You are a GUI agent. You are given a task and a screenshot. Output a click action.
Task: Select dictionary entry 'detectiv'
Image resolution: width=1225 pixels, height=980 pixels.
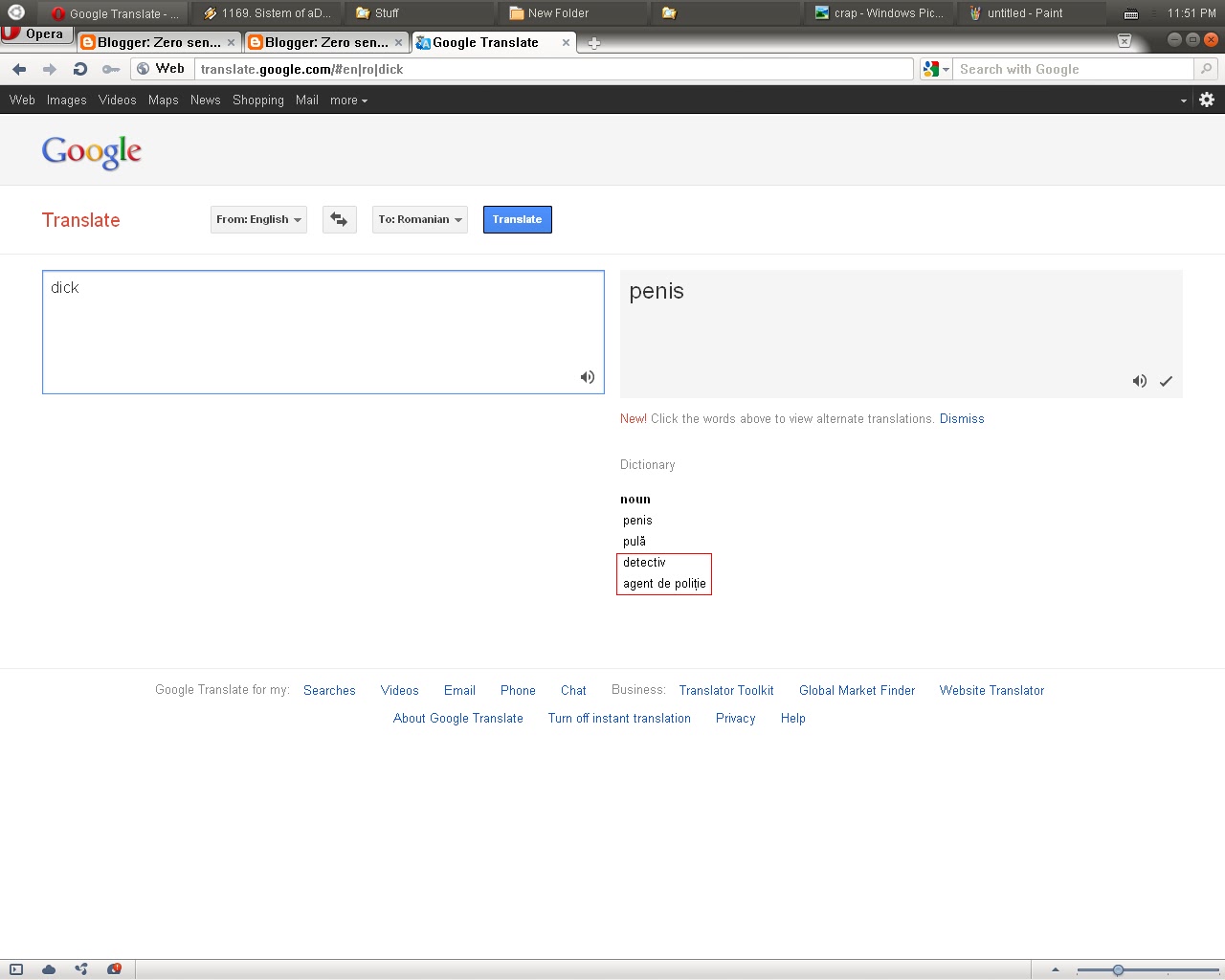pos(644,563)
